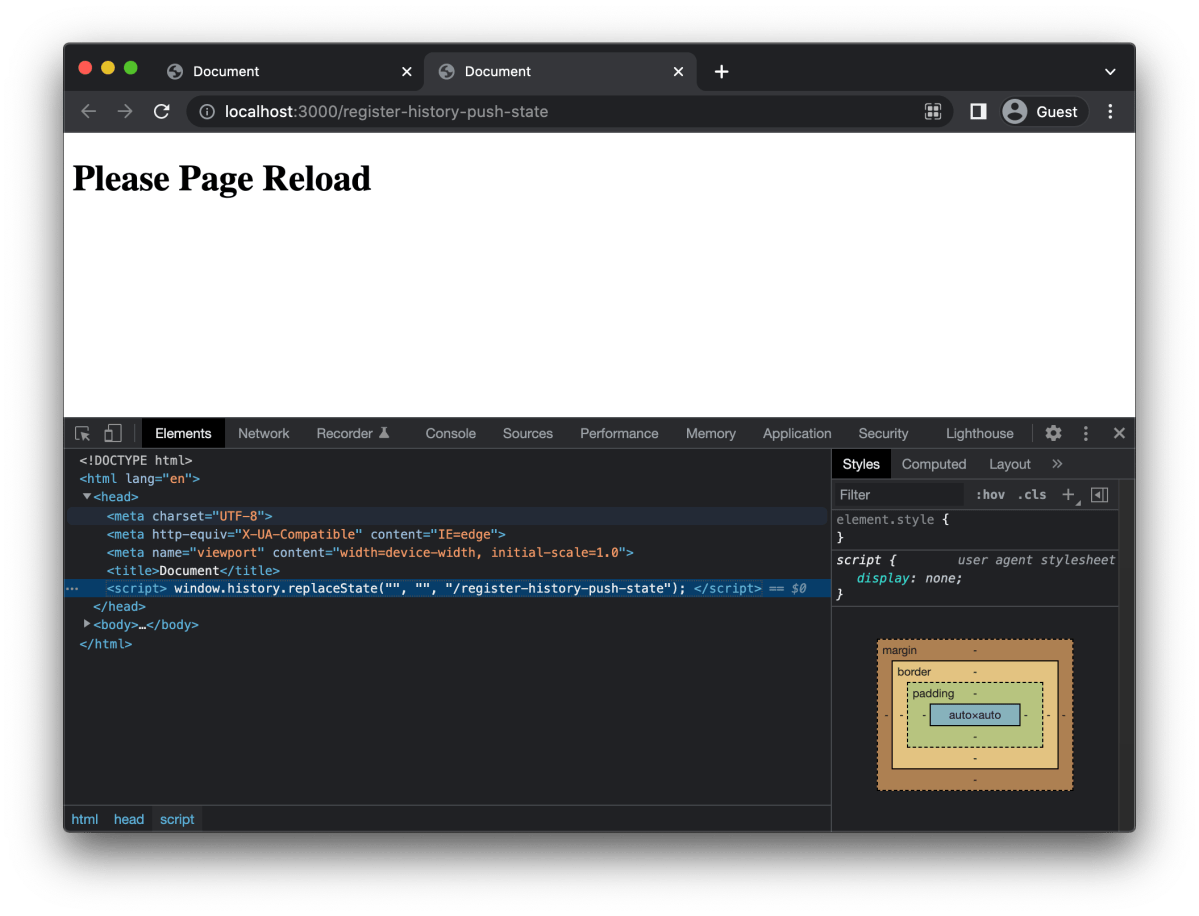Toggle the :hov element state button
The image size is (1199, 916).
989,495
